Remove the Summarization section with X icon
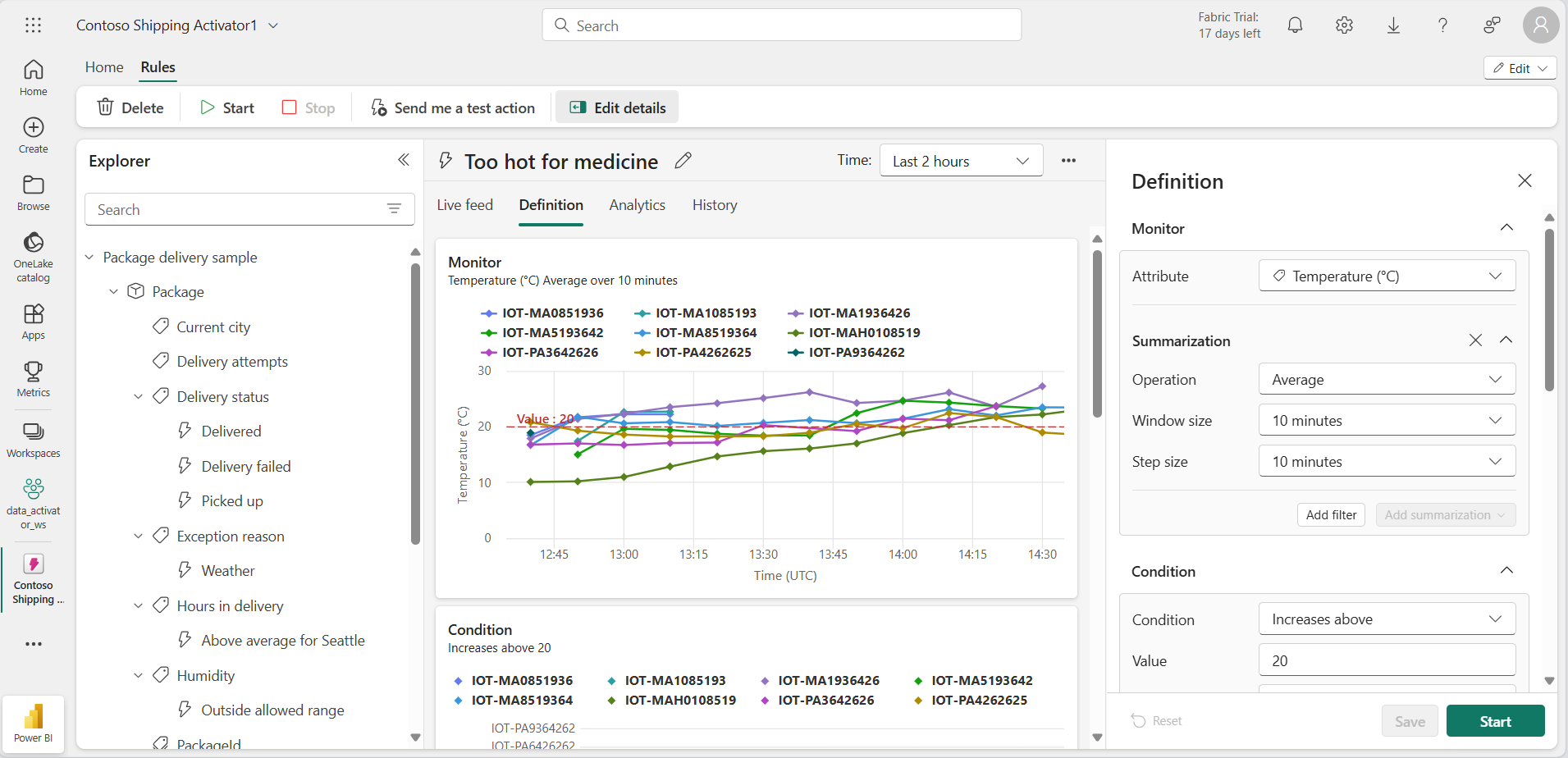This screenshot has width=1568, height=758. click(1475, 340)
